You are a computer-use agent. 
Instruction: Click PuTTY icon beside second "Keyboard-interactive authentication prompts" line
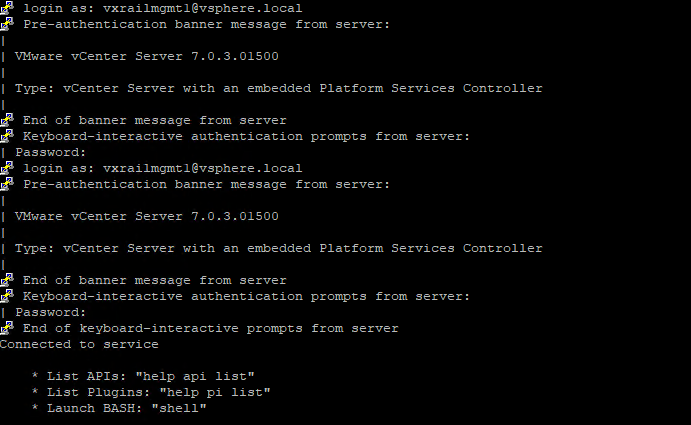tap(6, 296)
